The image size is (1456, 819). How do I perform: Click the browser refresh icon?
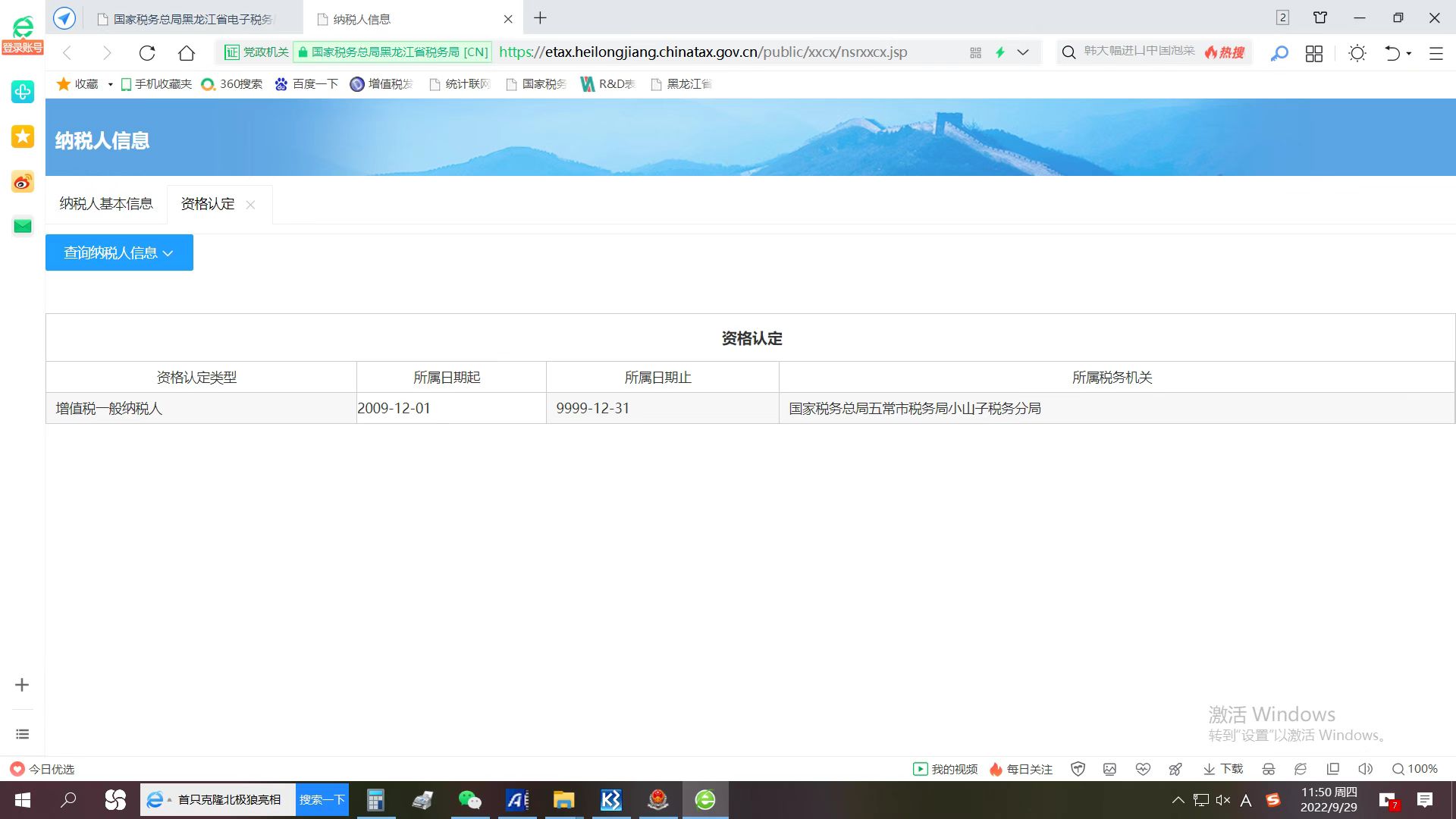(147, 52)
